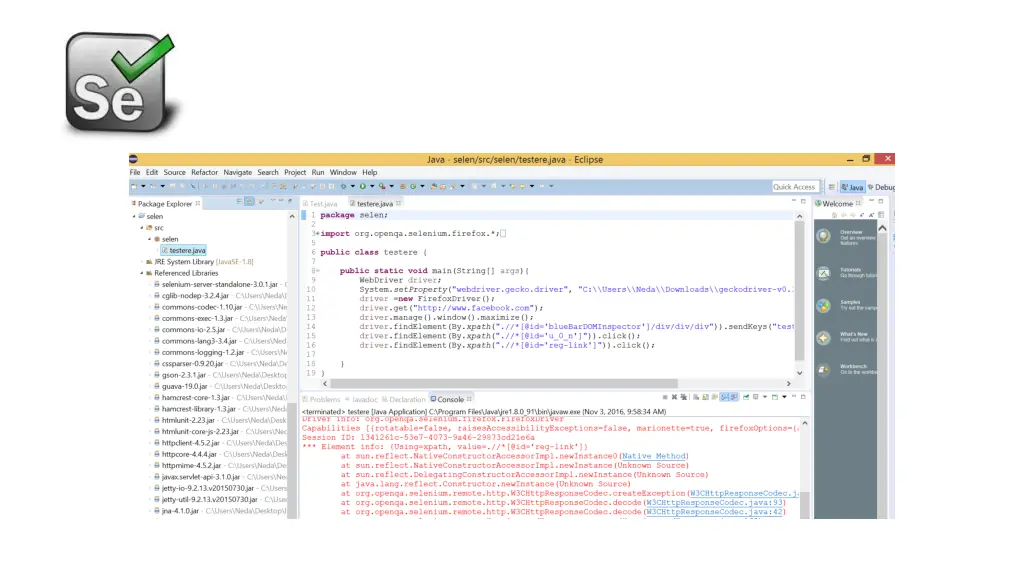Click the New Java Class green icon
This screenshot has height=576, width=1024.
(x=413, y=186)
